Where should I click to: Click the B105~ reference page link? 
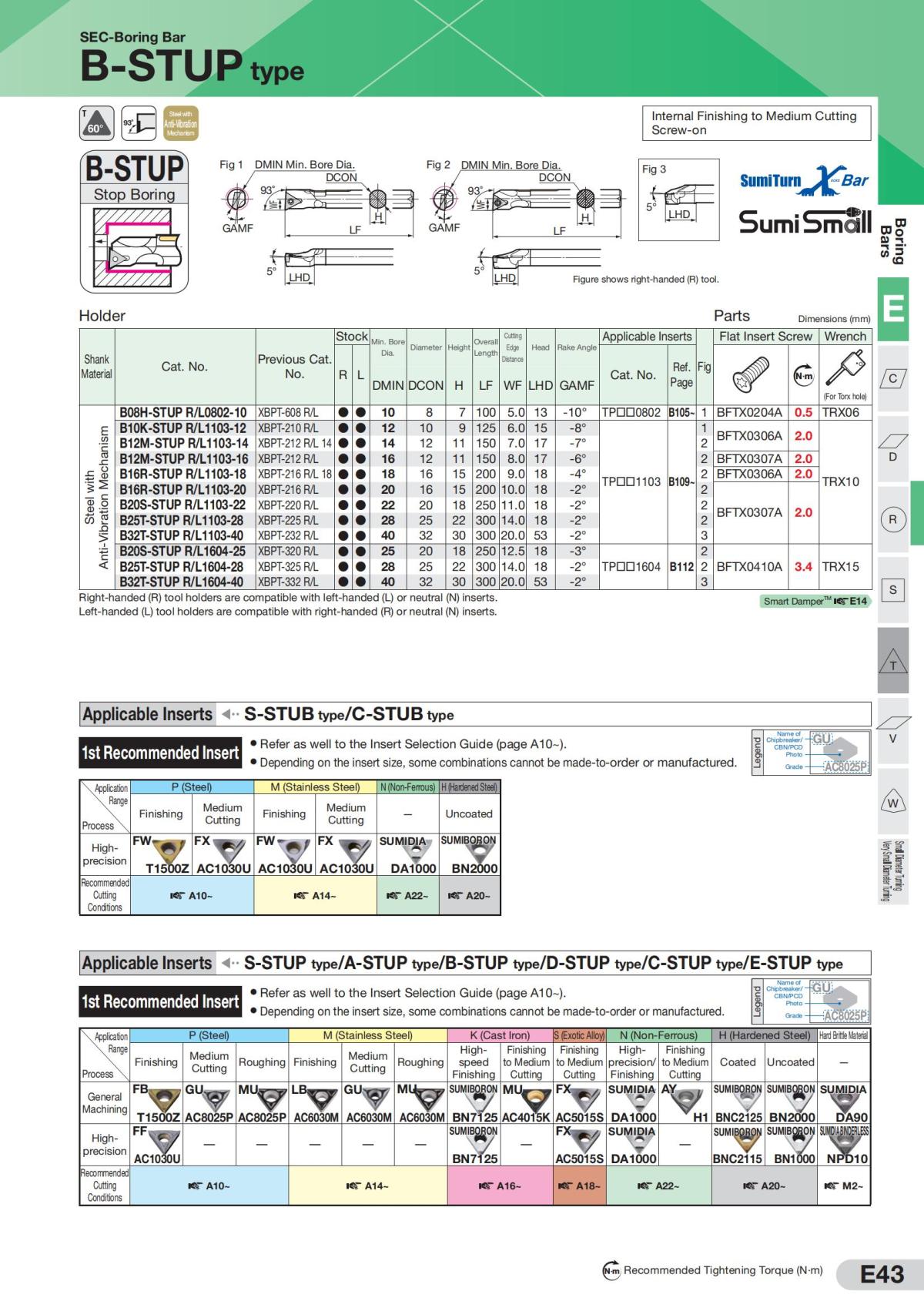click(681, 412)
